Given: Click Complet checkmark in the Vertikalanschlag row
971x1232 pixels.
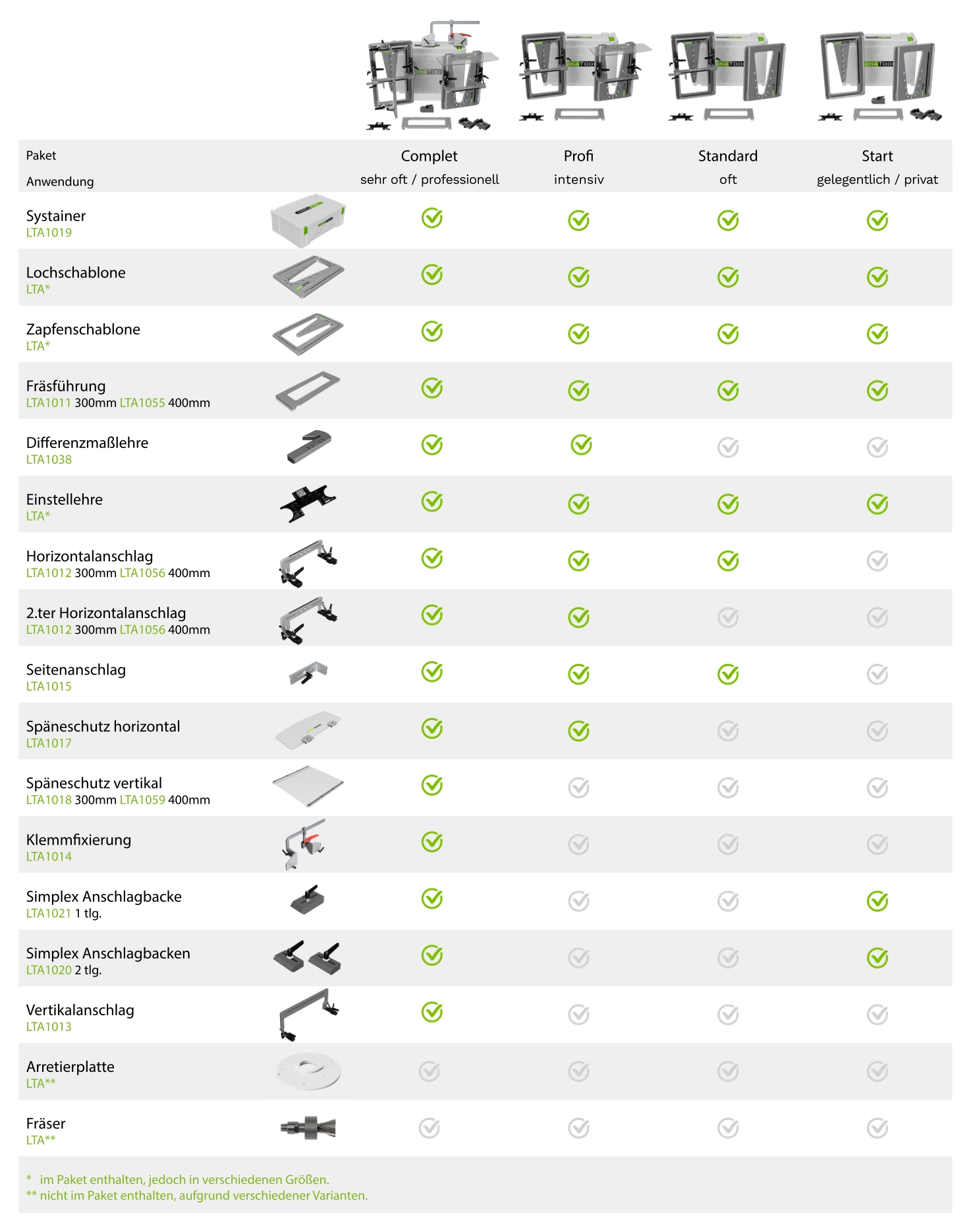Looking at the screenshot, I should coord(432,1012).
